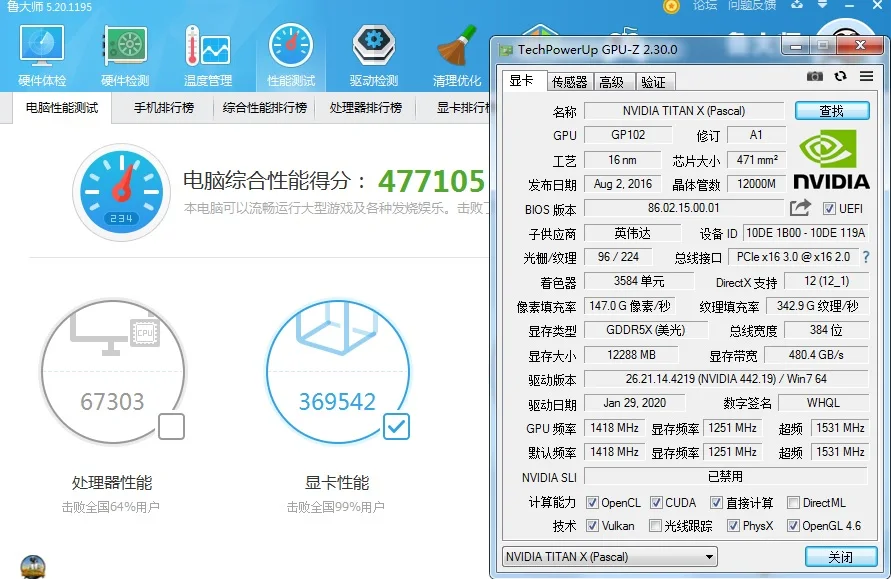Click 3584 单元 shaders value

(x=639, y=281)
